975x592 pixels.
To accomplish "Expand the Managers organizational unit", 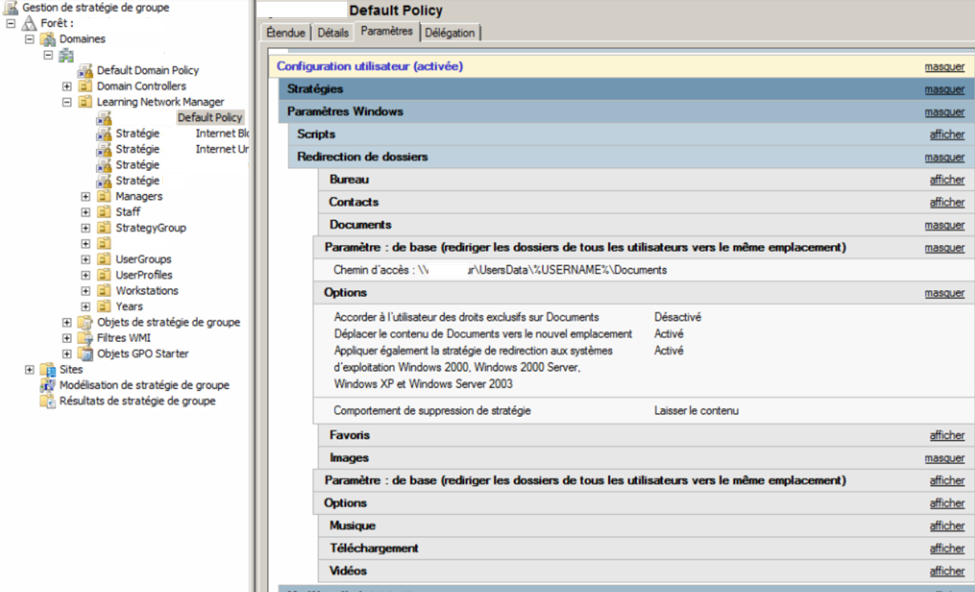I will tap(86, 197).
